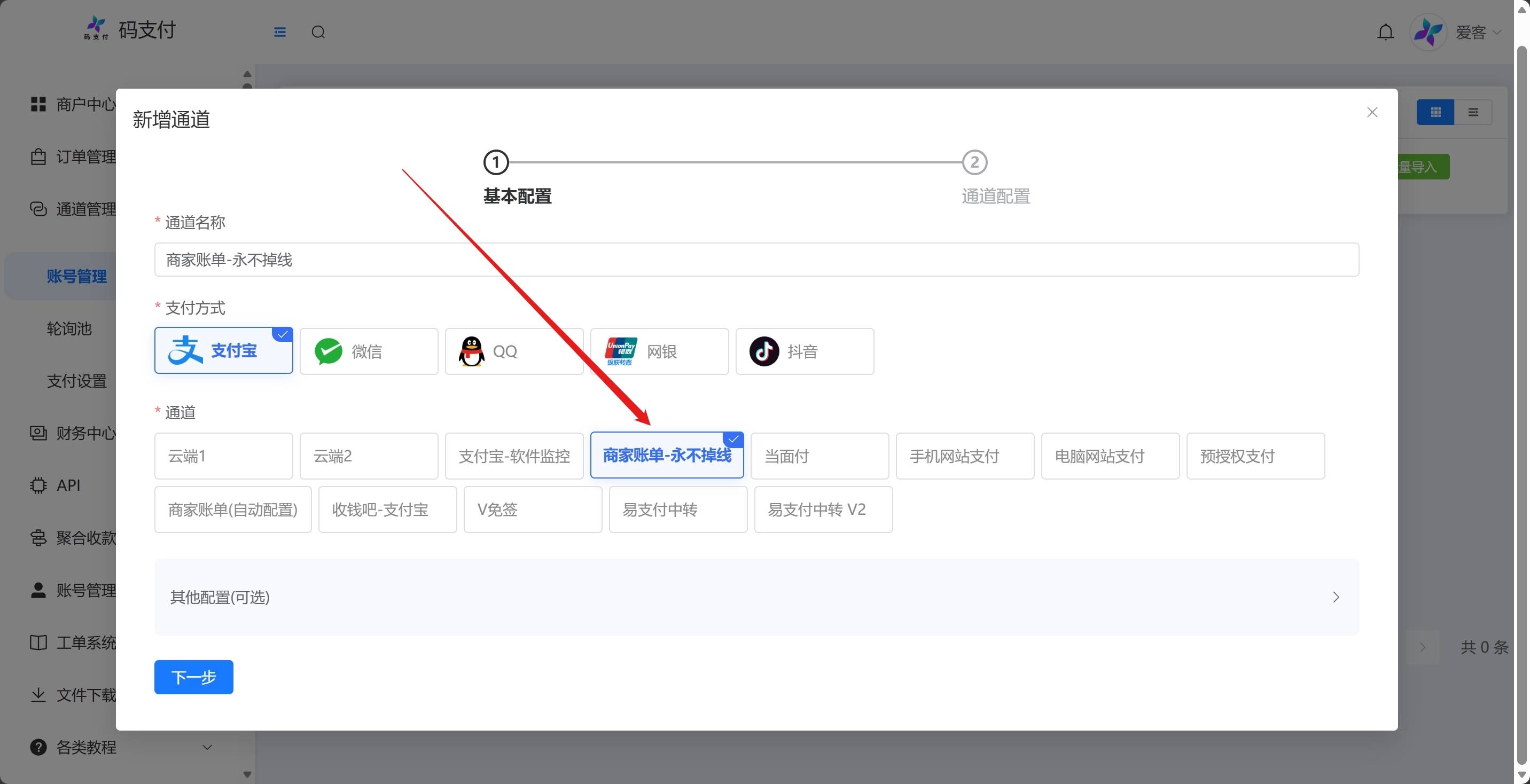Click the 财务中心 sidebar icon
This screenshot has height=784, width=1530.
pos(38,433)
